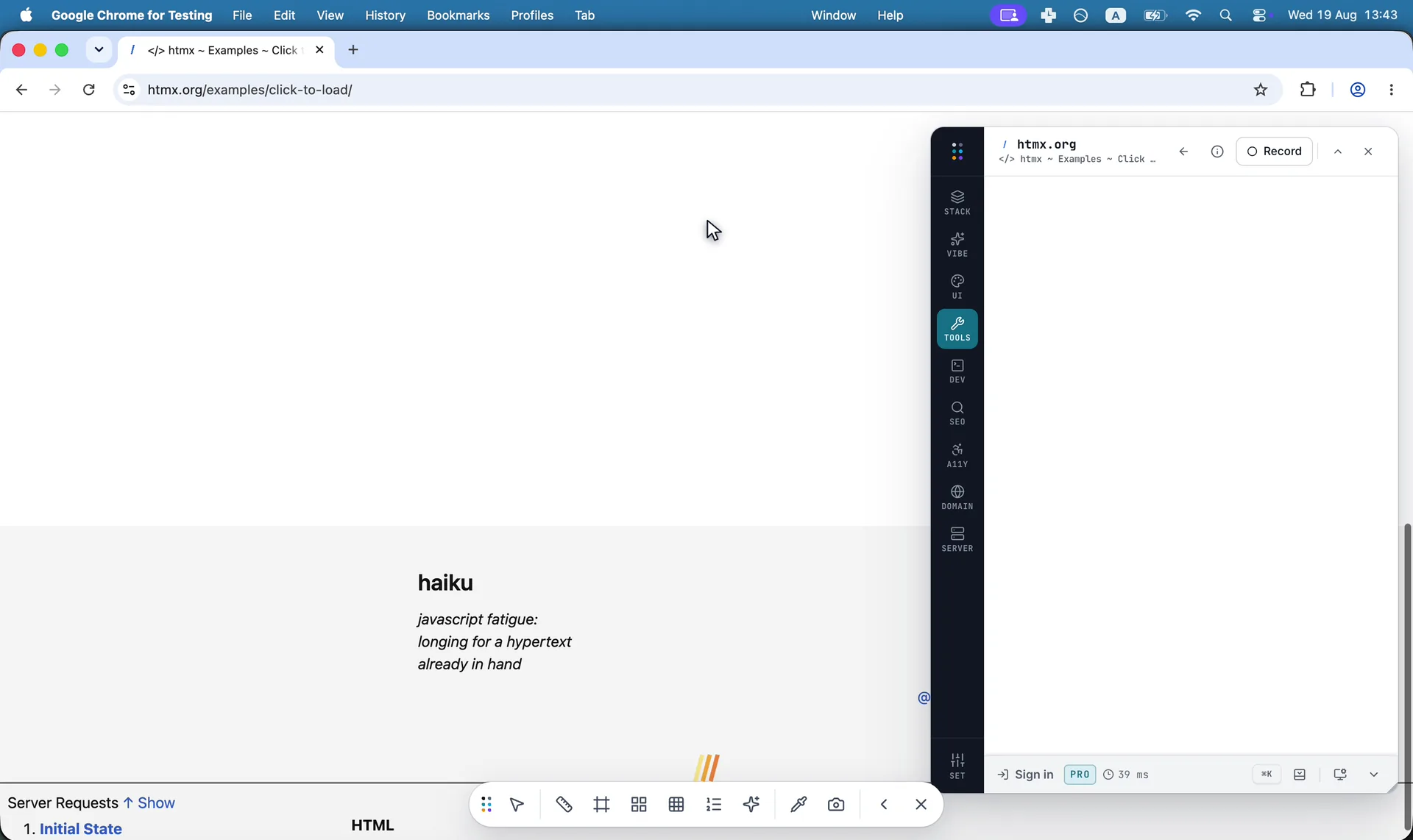Open the View menu
This screenshot has height=840, width=1413.
point(330,15)
